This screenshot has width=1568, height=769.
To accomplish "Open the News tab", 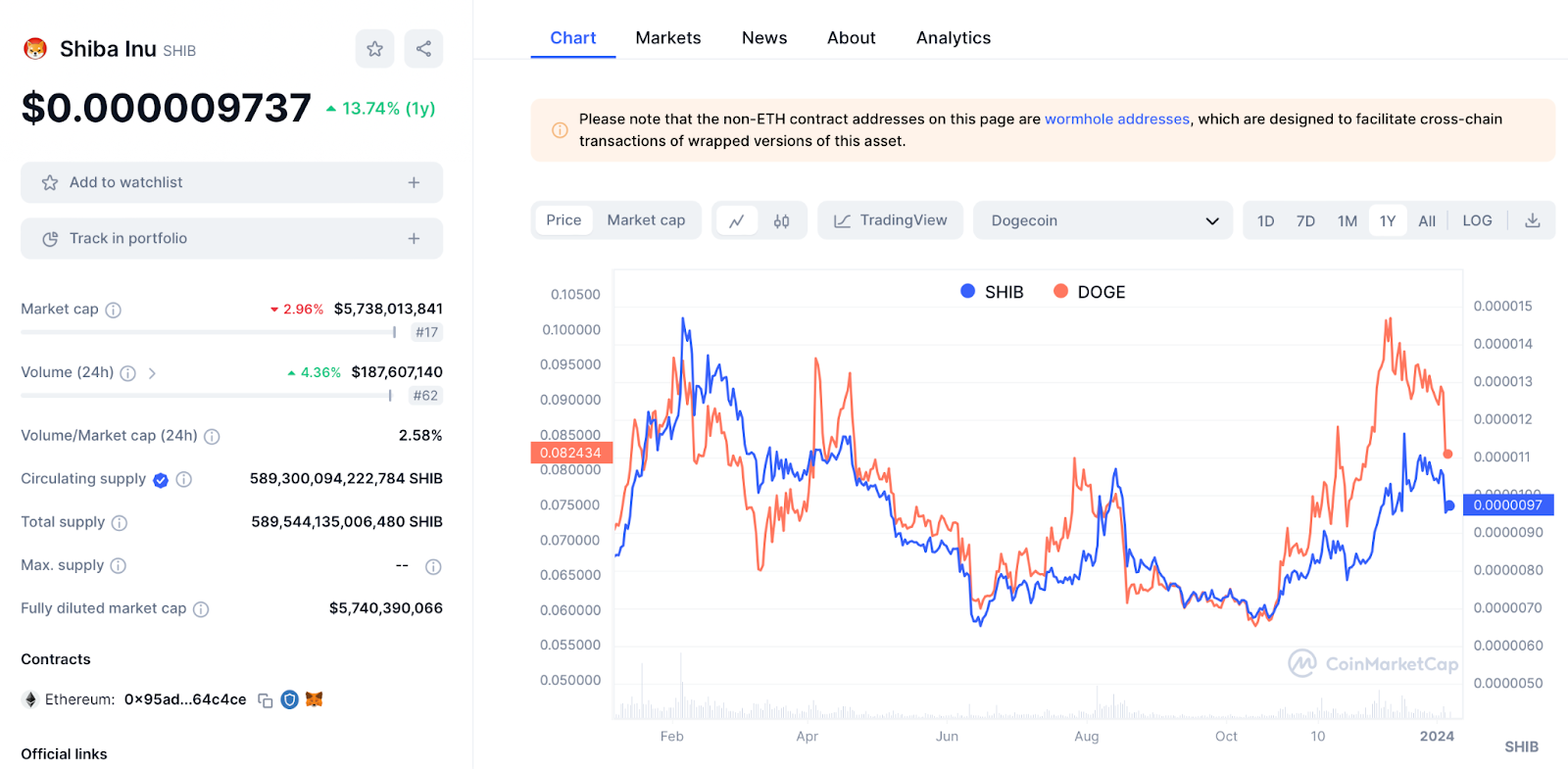I will [764, 38].
